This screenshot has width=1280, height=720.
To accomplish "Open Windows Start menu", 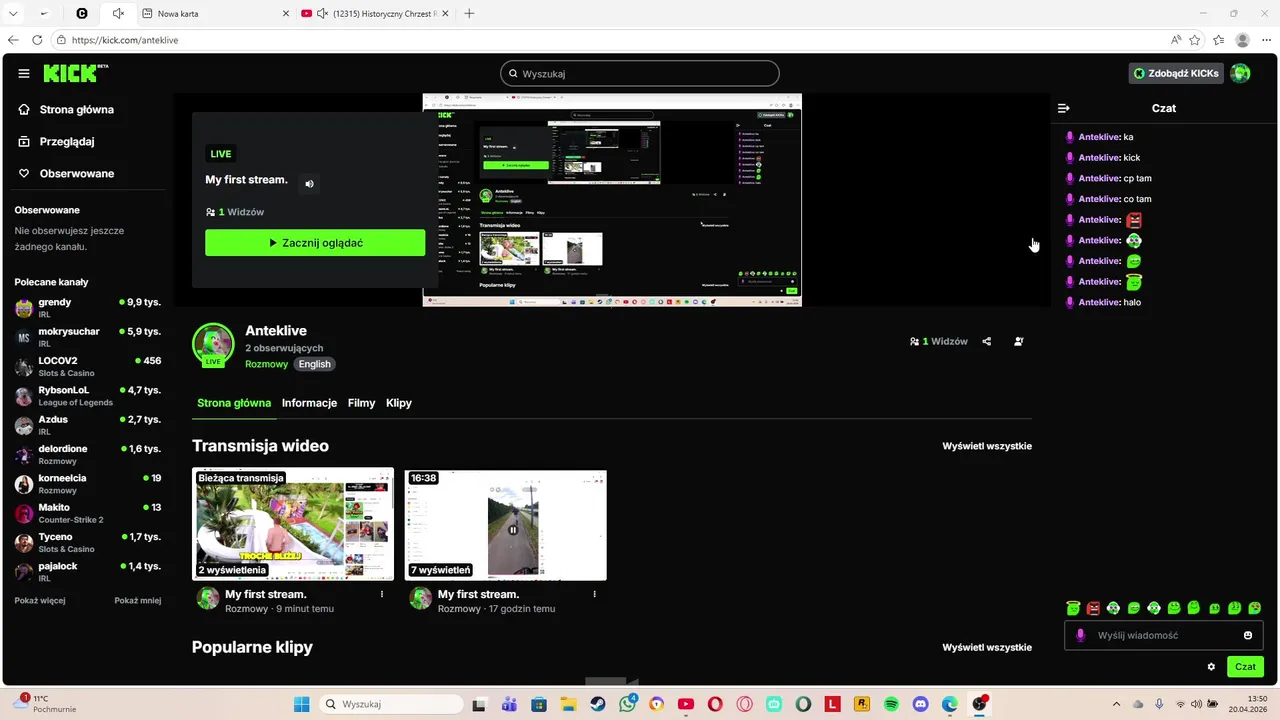I will pyautogui.click(x=301, y=704).
